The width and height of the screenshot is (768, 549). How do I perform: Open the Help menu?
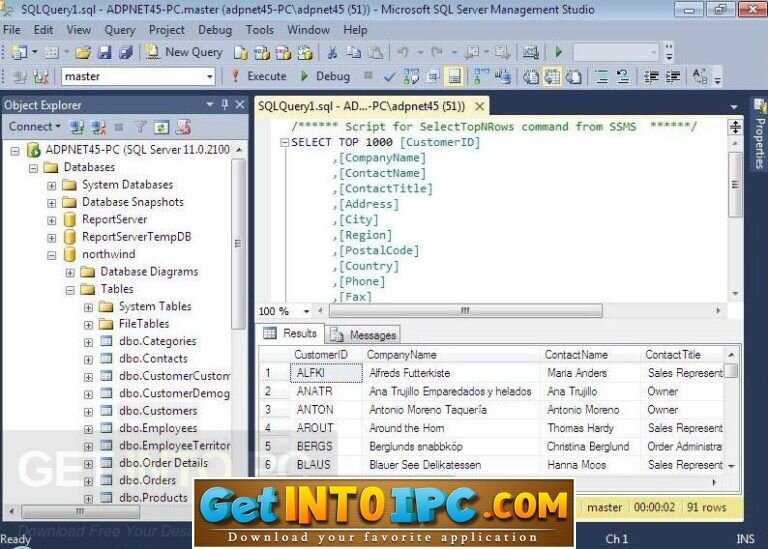(x=355, y=30)
